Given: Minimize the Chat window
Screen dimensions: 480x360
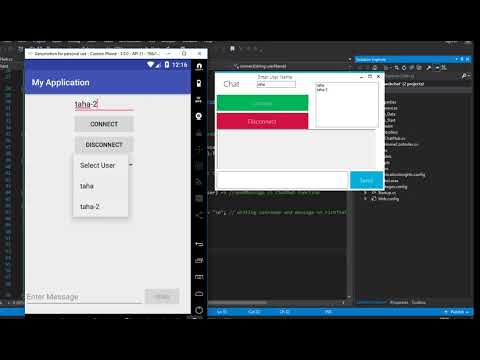Looking at the screenshot, I should coord(361,77).
